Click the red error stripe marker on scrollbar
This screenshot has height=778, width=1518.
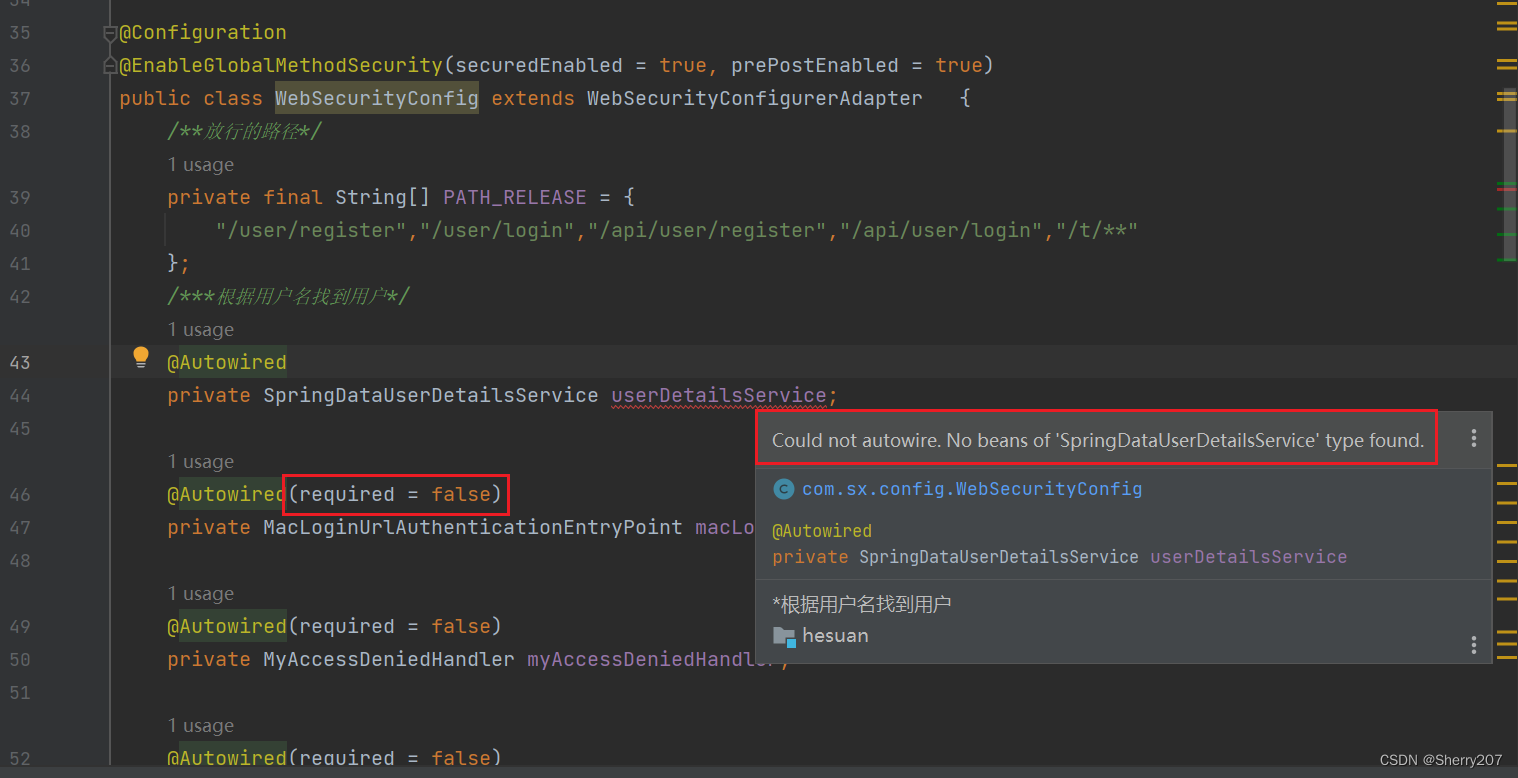pos(1506,189)
